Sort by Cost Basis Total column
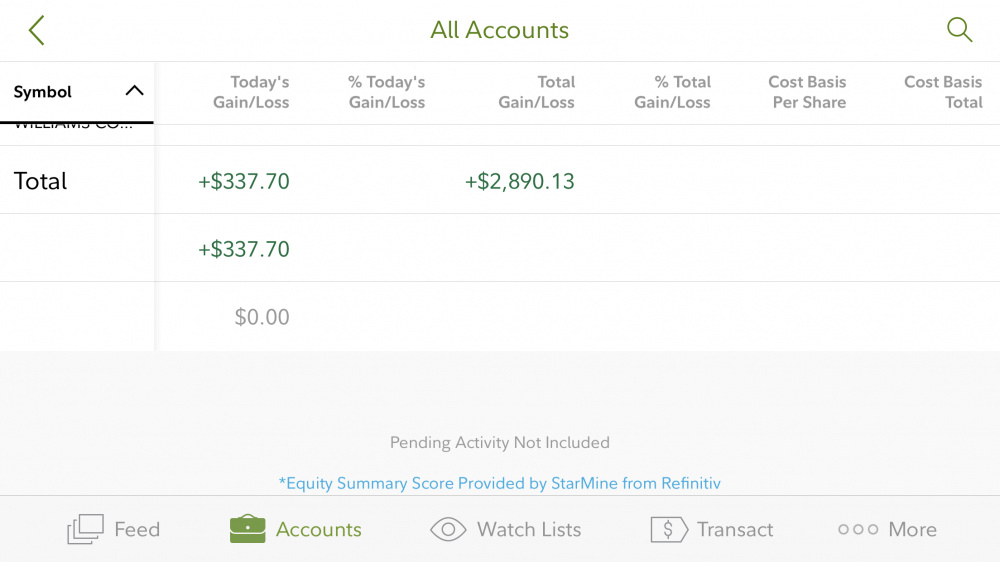The width and height of the screenshot is (1000, 562). click(x=943, y=92)
